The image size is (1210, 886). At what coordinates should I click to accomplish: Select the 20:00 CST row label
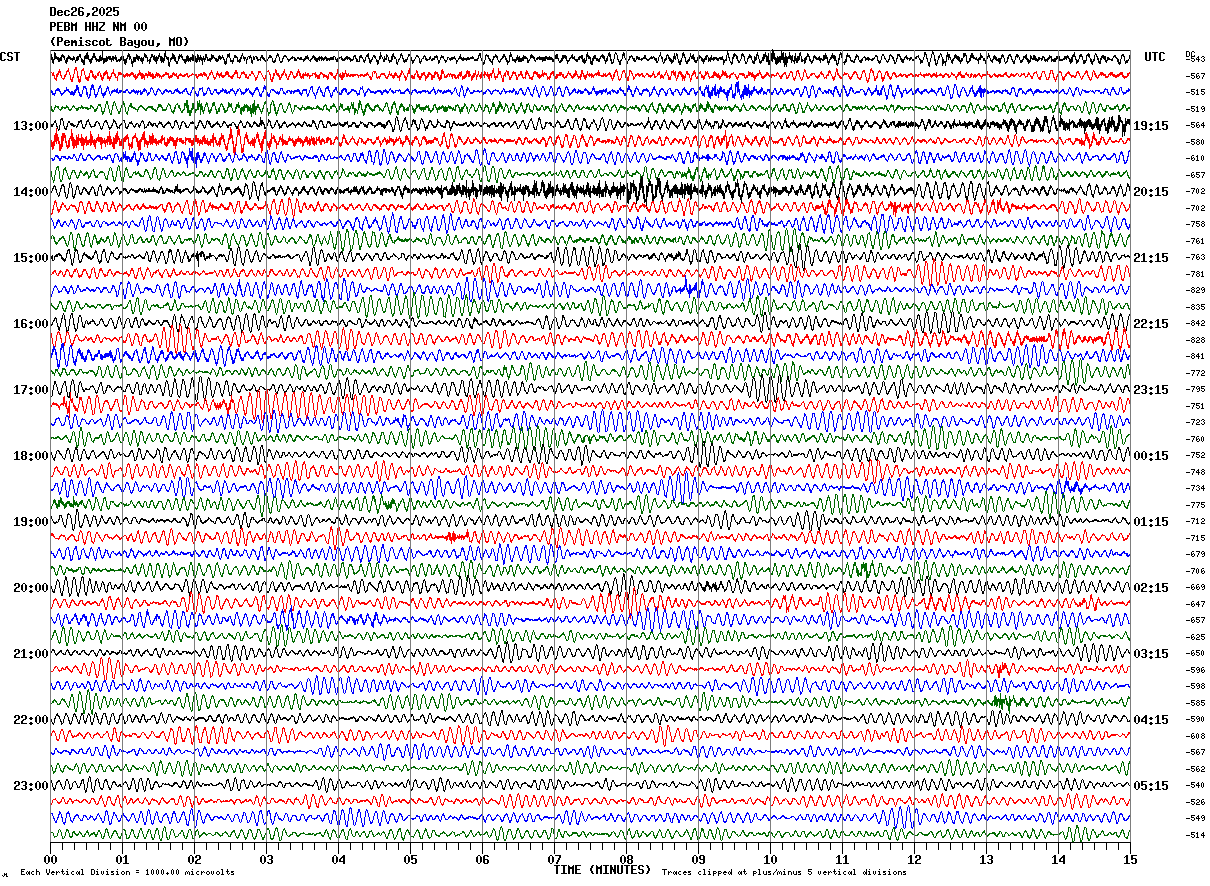coord(30,588)
